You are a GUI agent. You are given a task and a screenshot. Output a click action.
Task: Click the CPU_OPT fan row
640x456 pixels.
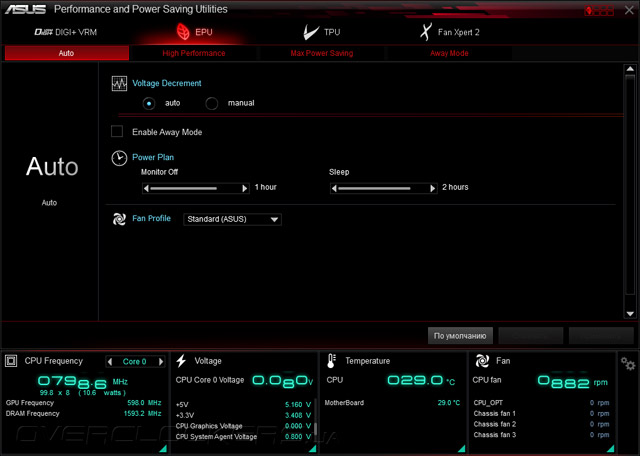[541, 403]
